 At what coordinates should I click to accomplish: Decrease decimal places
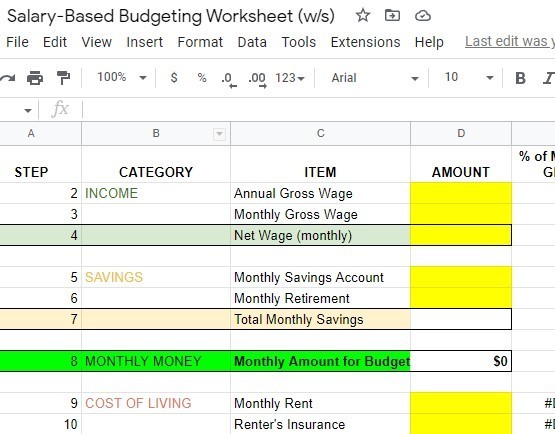pyautogui.click(x=229, y=79)
